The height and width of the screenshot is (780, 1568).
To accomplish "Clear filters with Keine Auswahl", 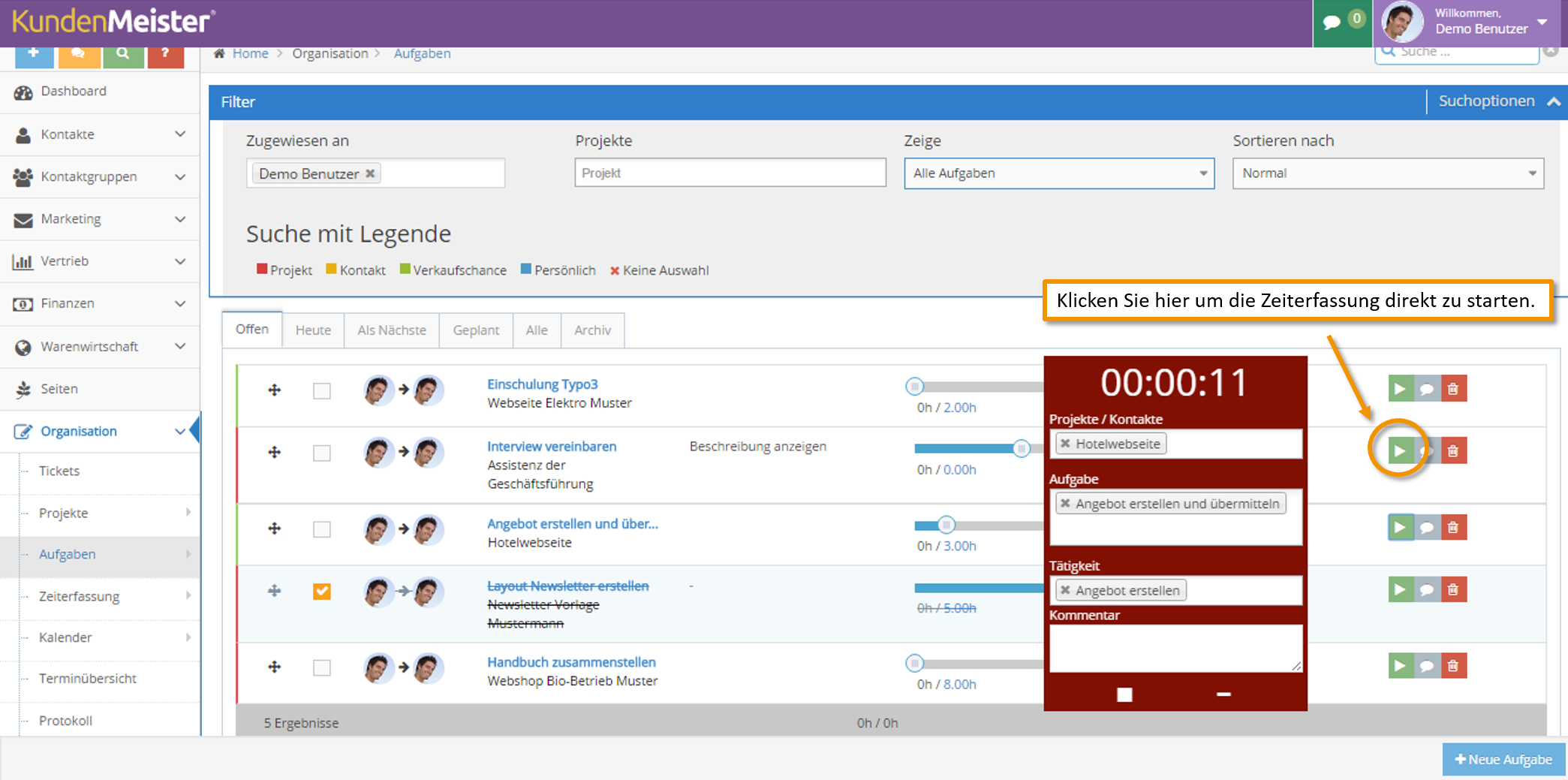I will point(659,270).
